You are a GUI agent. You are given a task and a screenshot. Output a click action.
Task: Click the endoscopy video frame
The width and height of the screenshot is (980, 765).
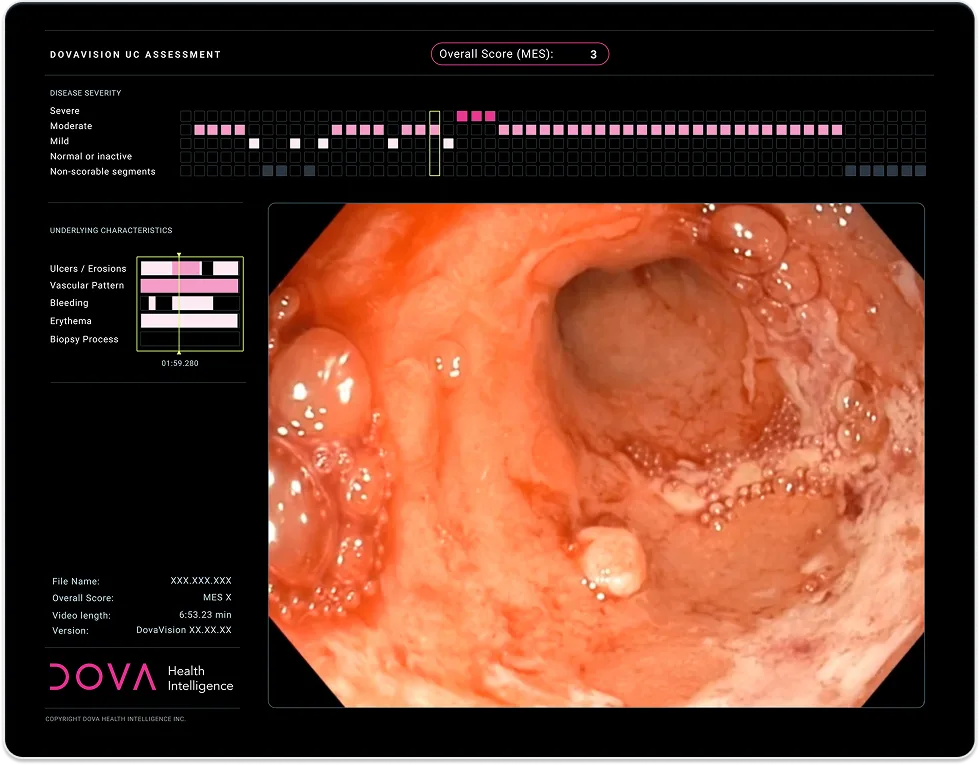click(x=596, y=455)
